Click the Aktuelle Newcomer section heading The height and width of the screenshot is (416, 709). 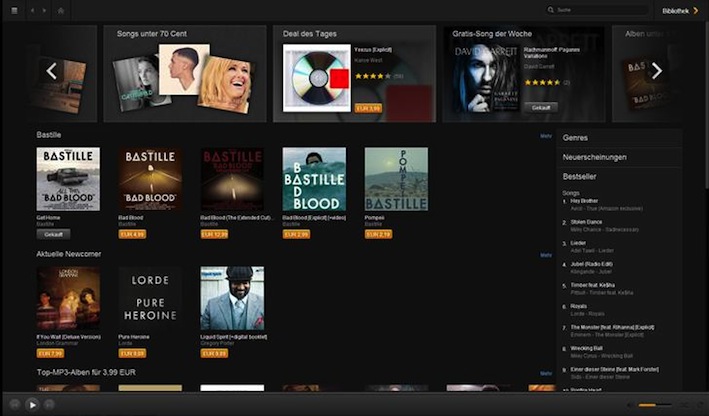[x=69, y=254]
